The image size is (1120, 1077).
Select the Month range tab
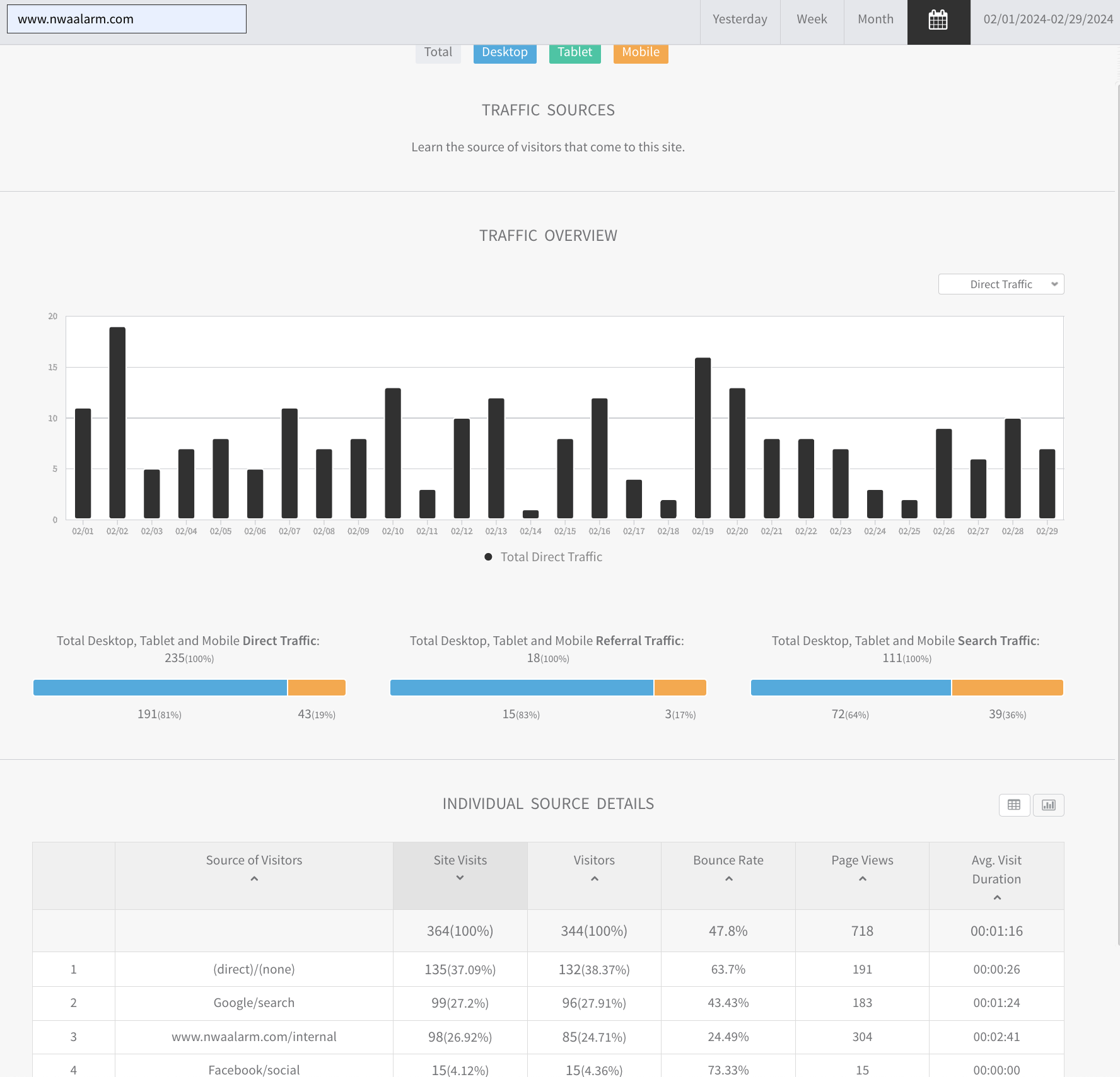point(875,20)
